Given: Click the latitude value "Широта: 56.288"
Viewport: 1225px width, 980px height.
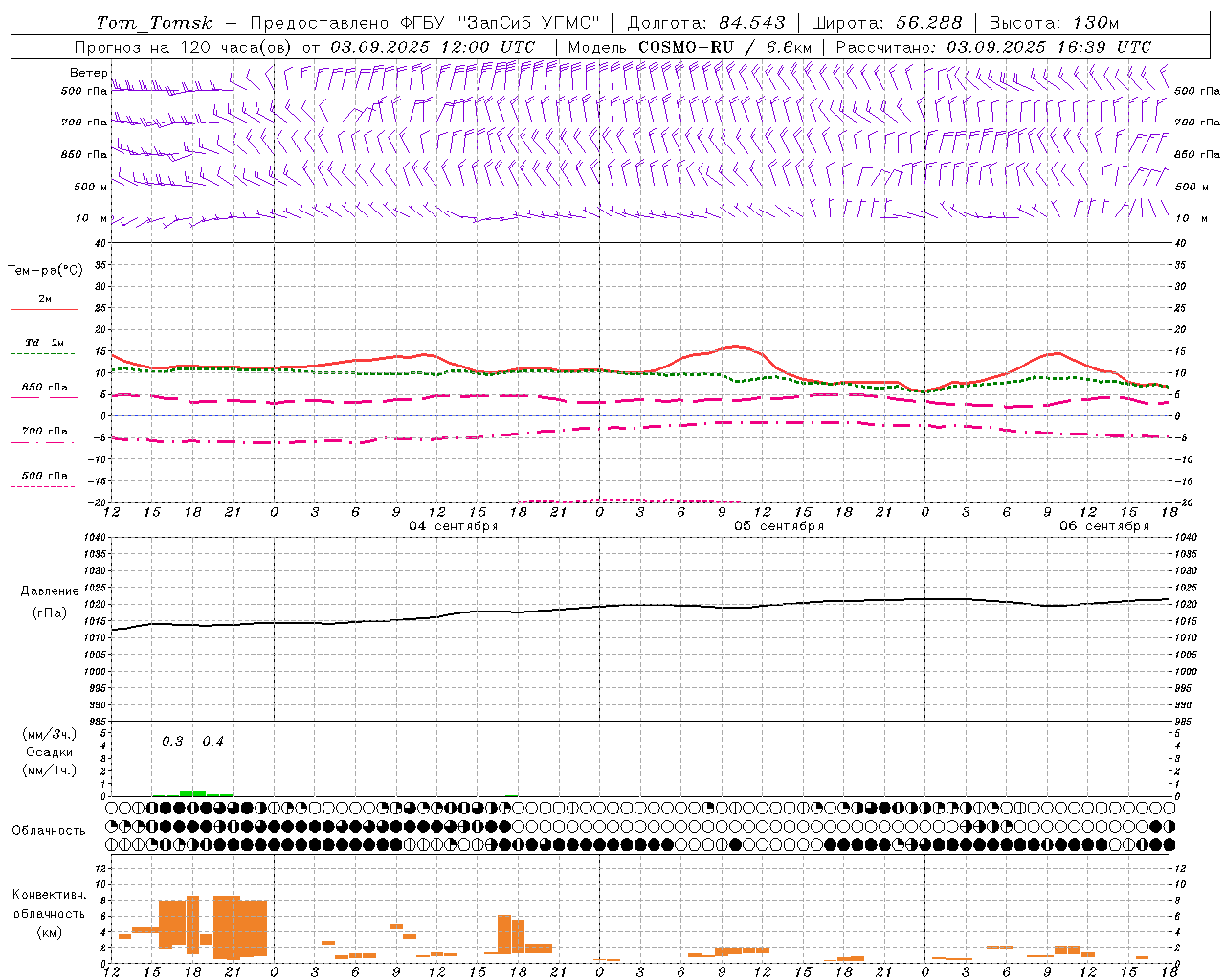Looking at the screenshot, I should pos(886,23).
